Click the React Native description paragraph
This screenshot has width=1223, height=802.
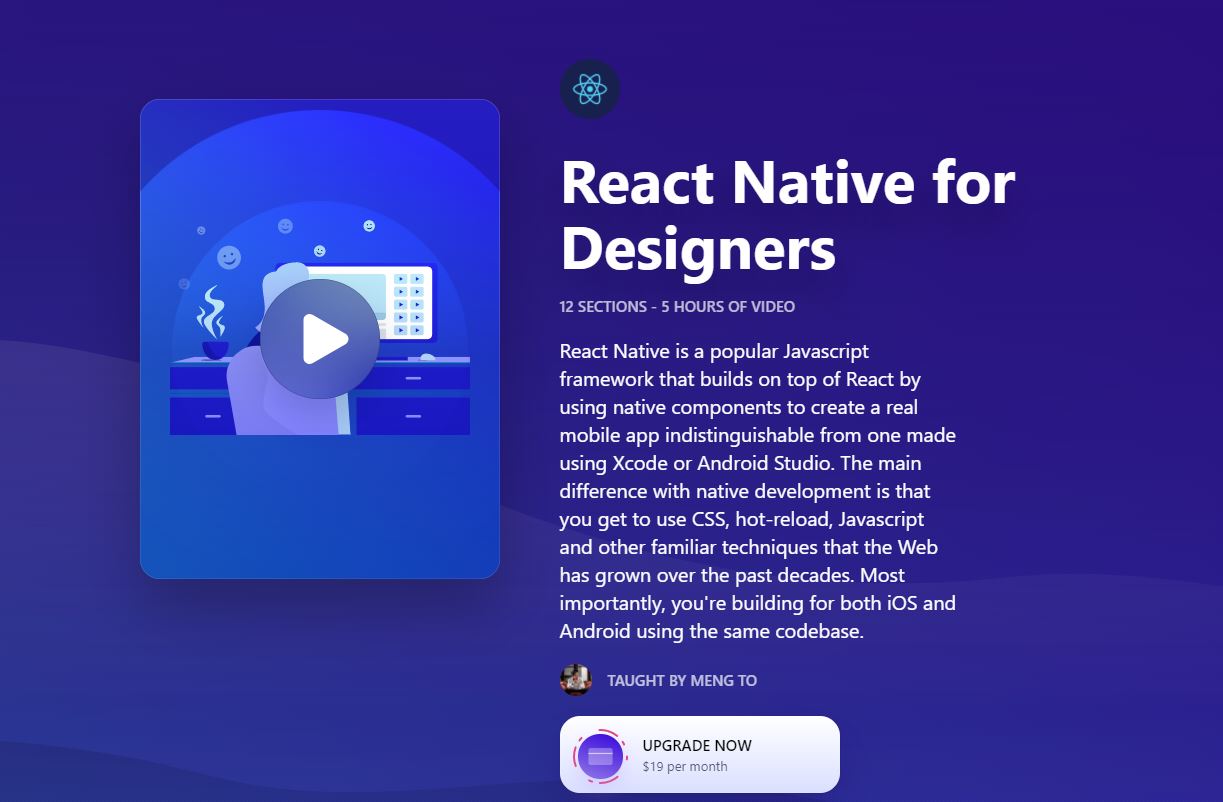(x=757, y=491)
